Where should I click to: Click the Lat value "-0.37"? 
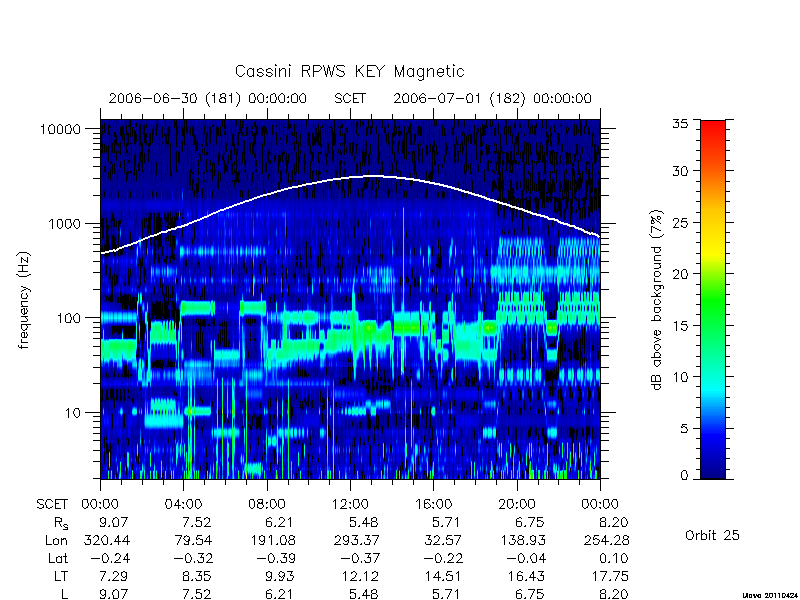pos(359,559)
